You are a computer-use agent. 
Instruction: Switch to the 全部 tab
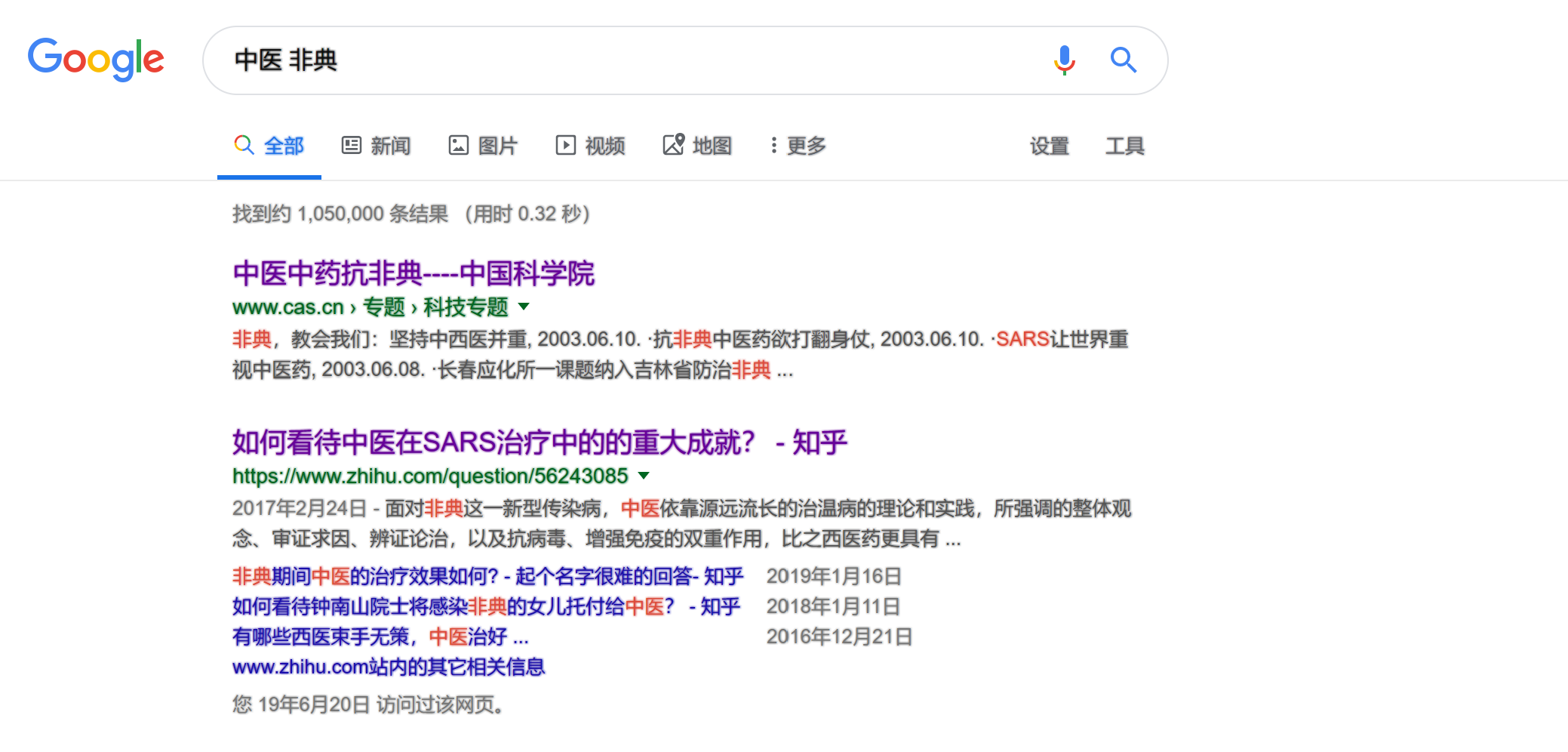click(269, 146)
